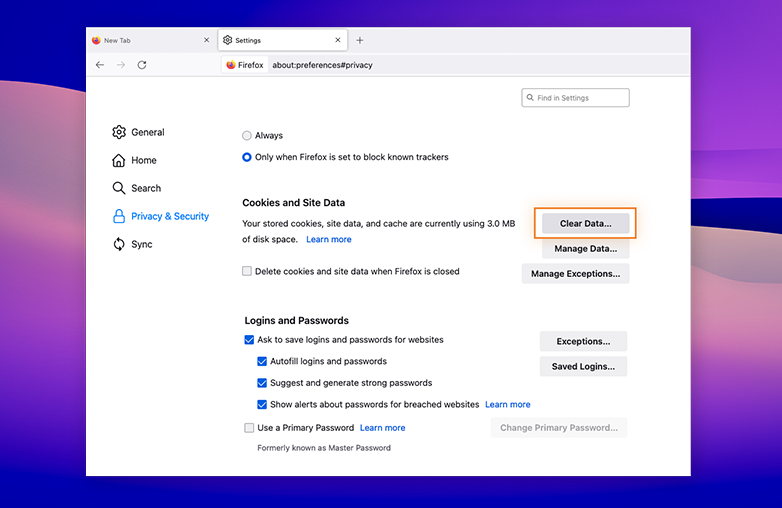Click the Search magnifier icon in the sidebar

[x=119, y=188]
